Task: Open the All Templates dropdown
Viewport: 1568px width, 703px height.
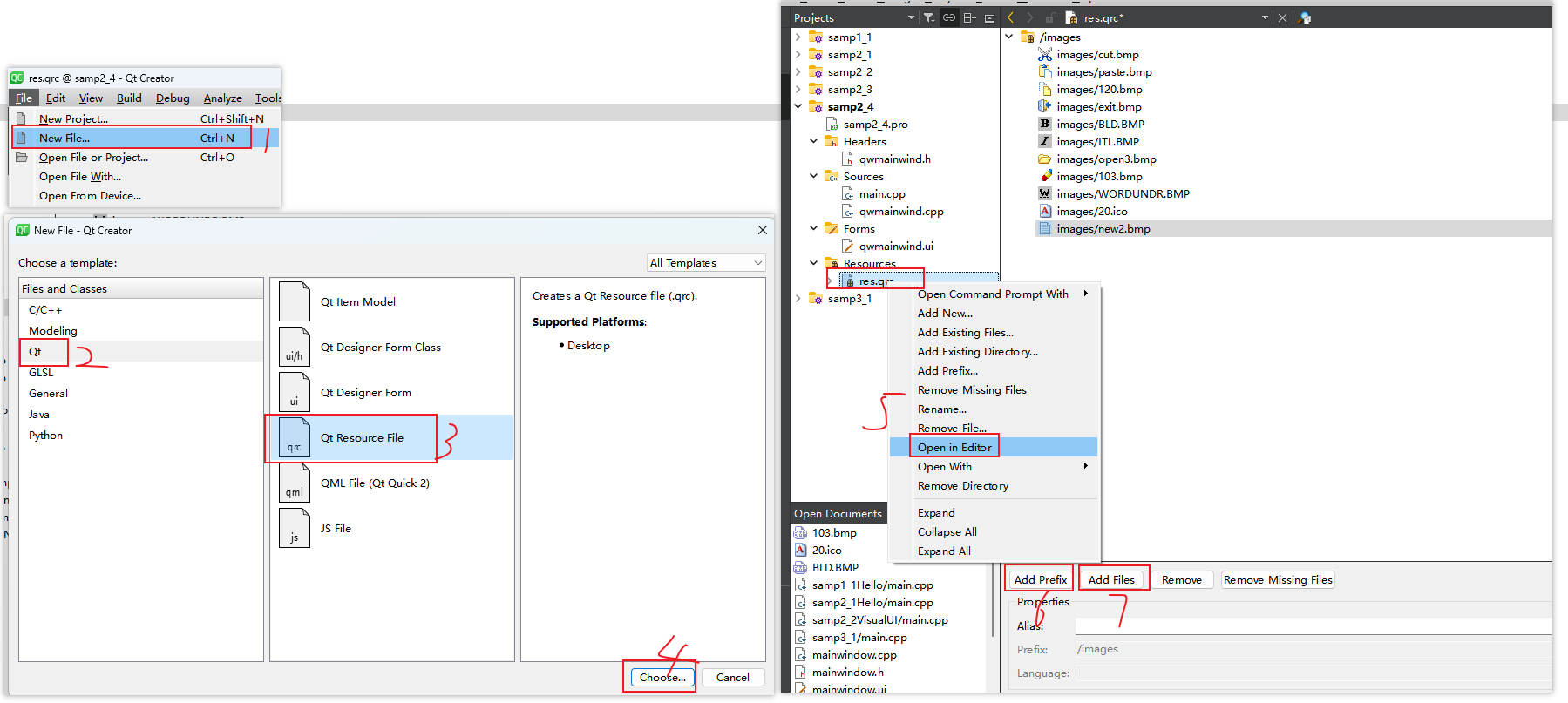Action: click(x=705, y=263)
